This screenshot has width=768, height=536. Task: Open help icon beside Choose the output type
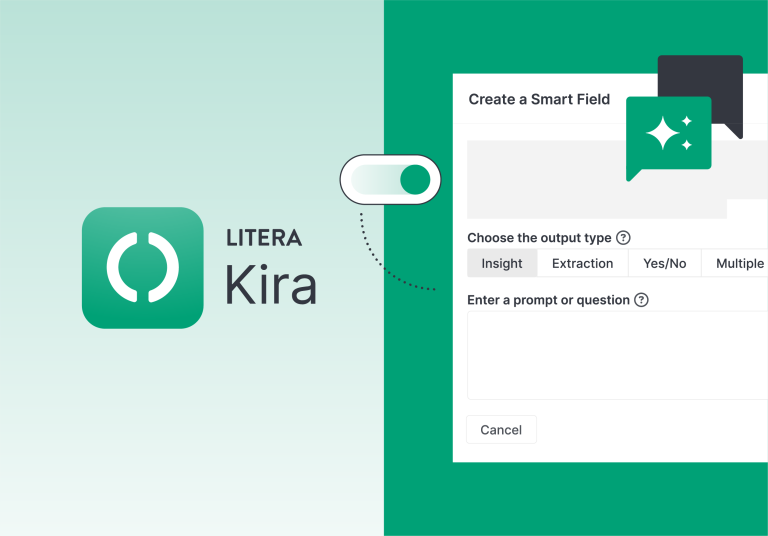tap(623, 238)
